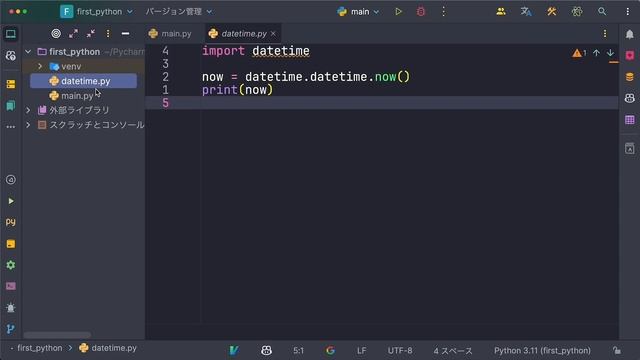
Task: Open the AI assistant icon in top bar
Action: point(577,12)
